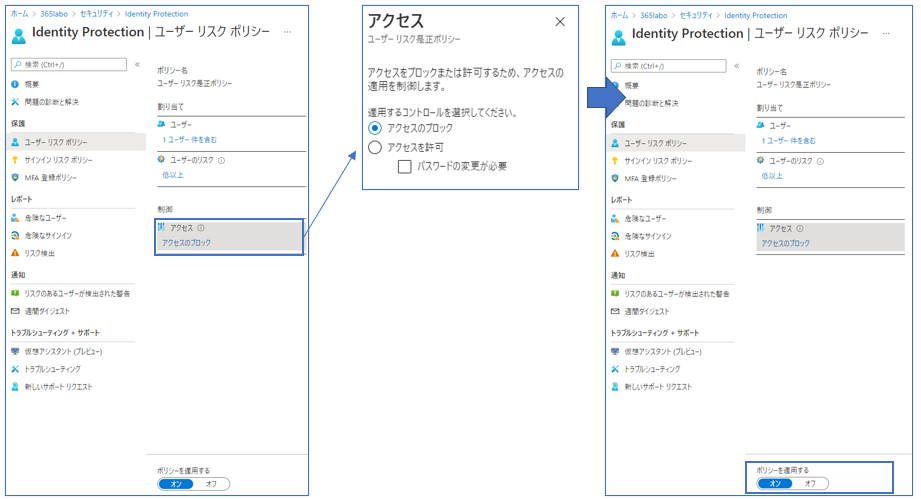Image resolution: width=921 pixels, height=499 pixels.
Task: Click 週間ダイジェスト envelope icon in right window
Action: [615, 311]
